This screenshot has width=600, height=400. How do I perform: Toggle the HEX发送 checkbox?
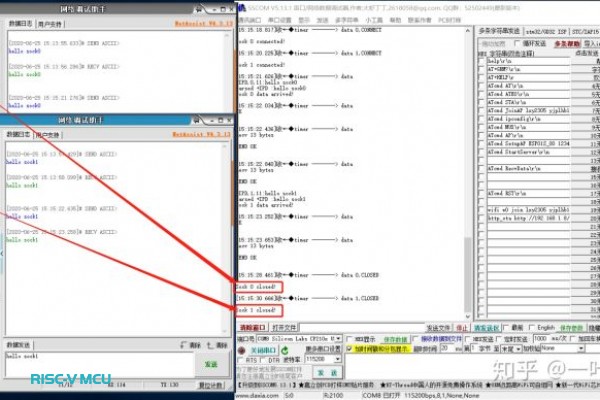click(x=468, y=339)
